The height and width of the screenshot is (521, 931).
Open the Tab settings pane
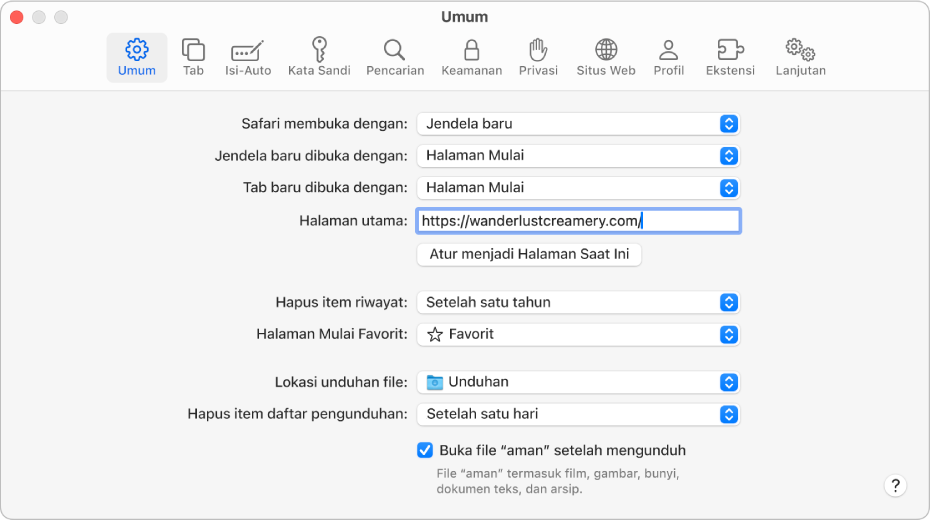[193, 57]
